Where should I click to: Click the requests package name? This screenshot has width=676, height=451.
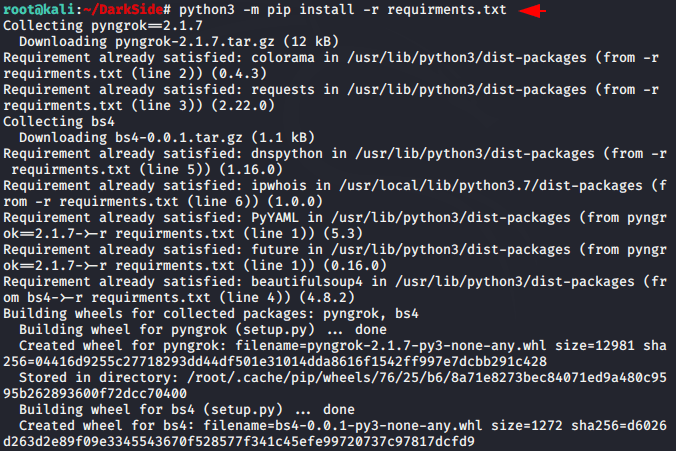[283, 90]
